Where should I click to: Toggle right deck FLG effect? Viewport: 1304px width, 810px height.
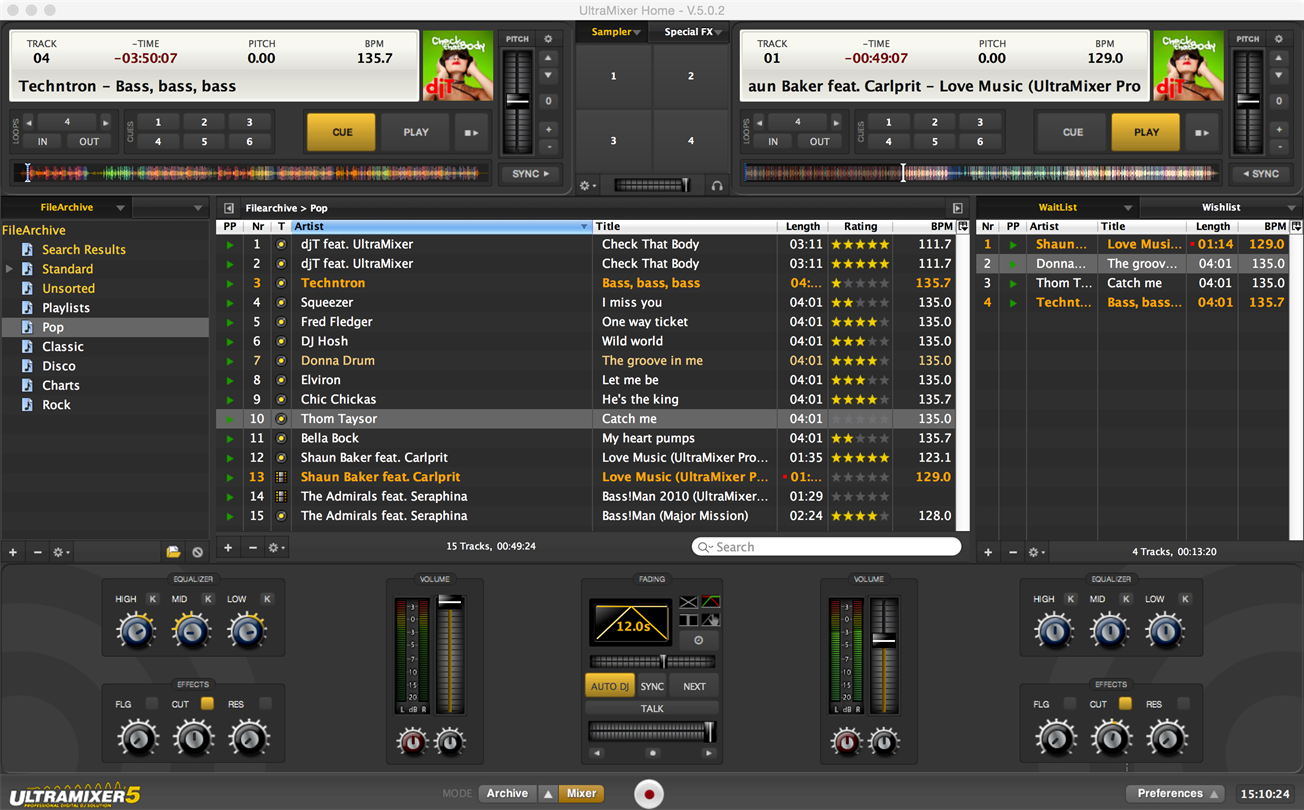pos(1070,704)
